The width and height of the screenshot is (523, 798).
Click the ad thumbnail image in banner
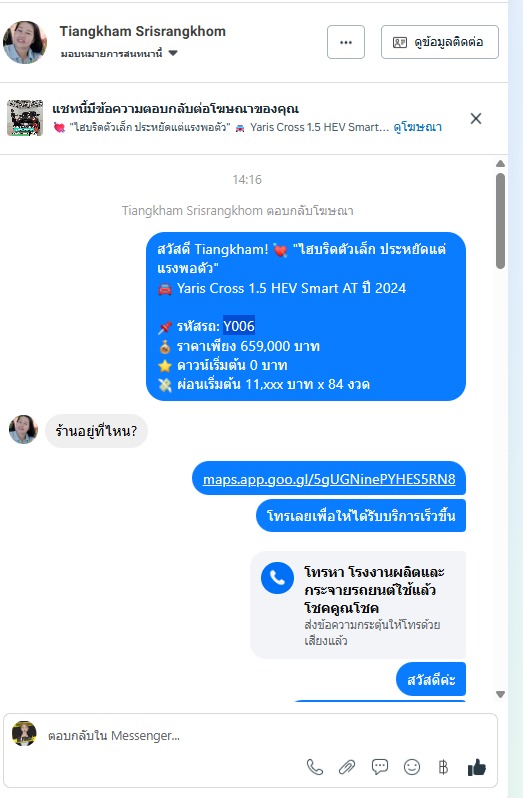(x=25, y=118)
